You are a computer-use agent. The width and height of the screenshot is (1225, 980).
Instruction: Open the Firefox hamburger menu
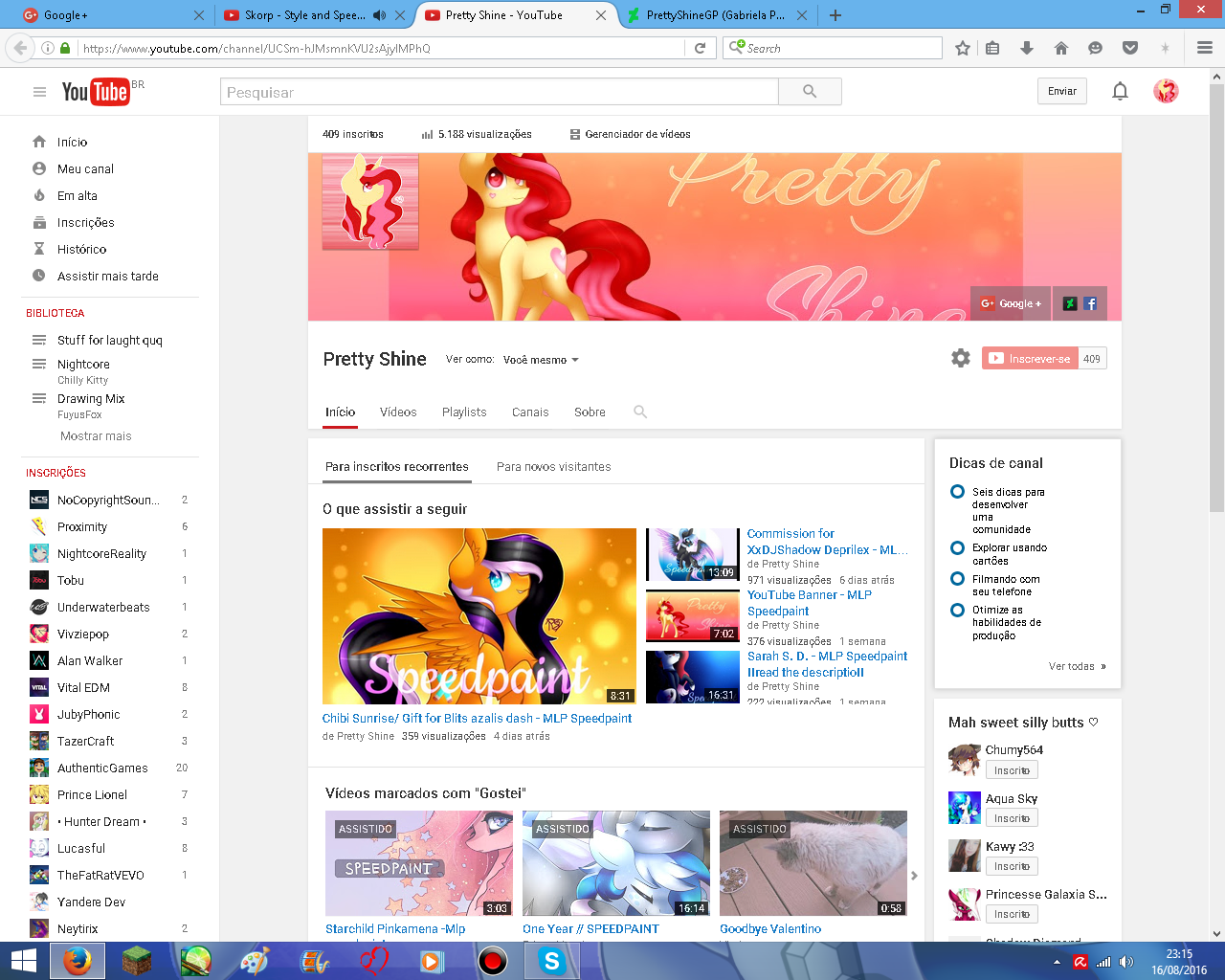coord(1205,48)
